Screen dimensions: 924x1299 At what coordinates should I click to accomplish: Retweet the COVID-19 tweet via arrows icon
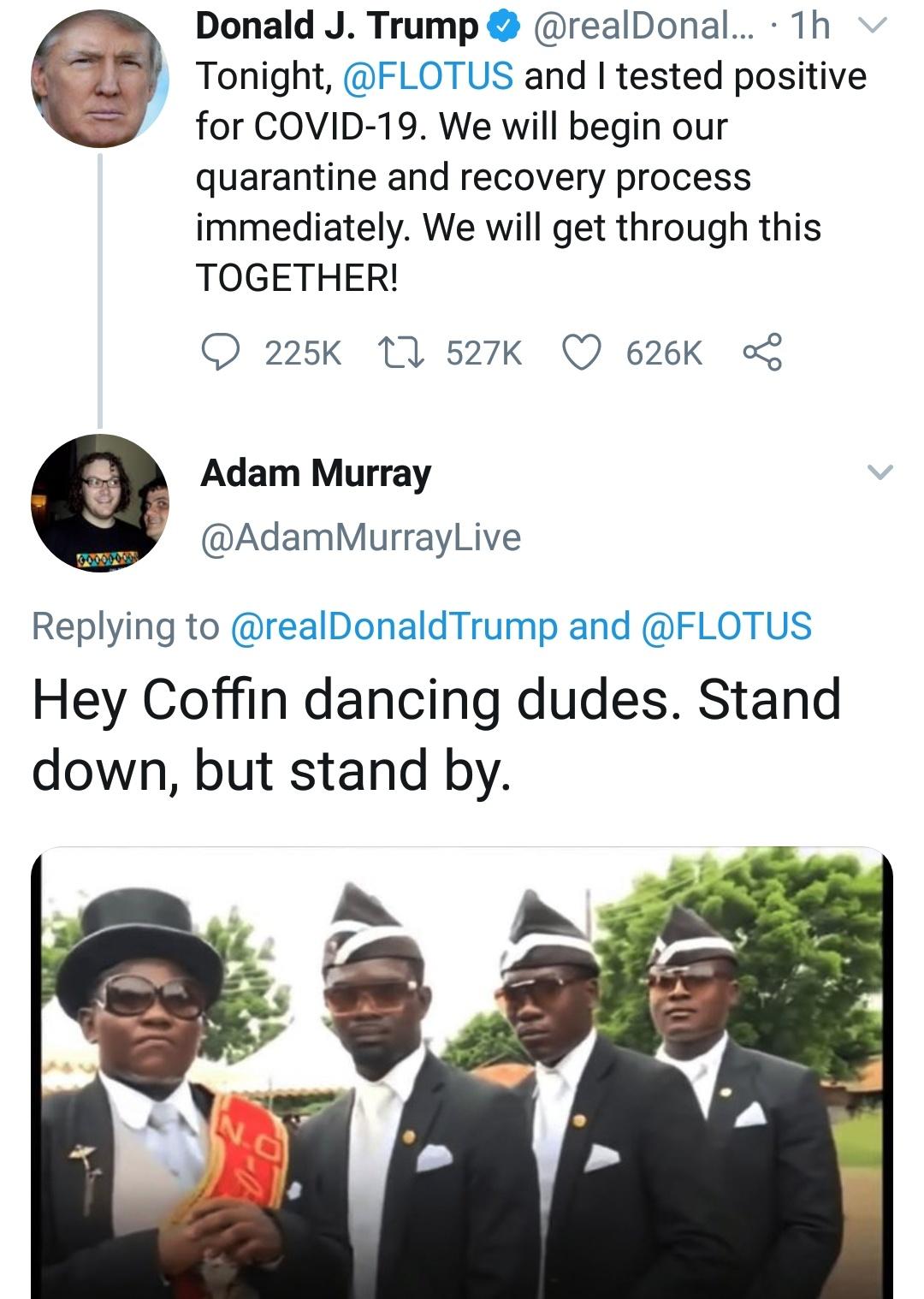tap(401, 352)
